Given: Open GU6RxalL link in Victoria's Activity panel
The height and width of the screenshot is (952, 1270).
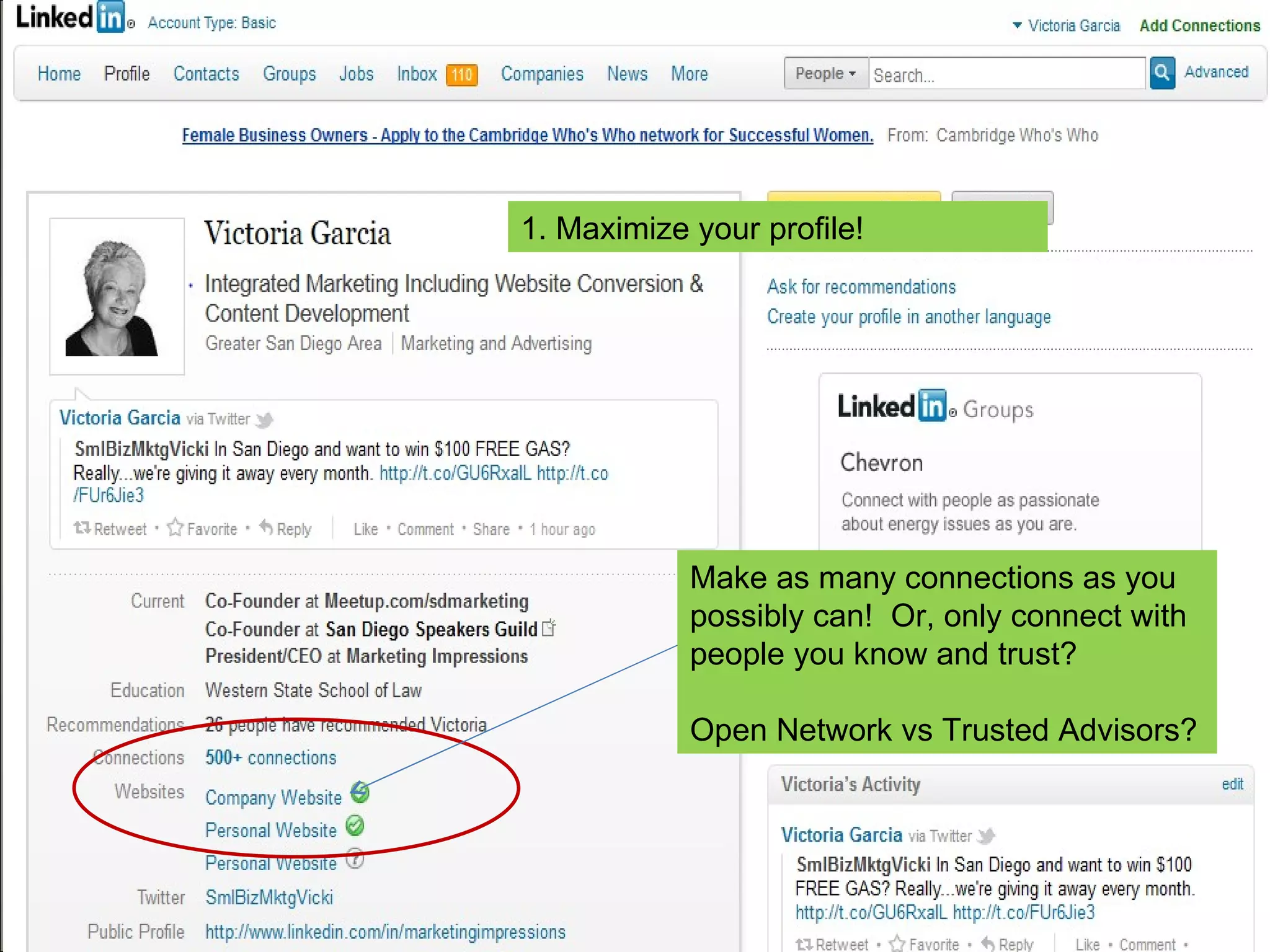Looking at the screenshot, I should point(871,912).
